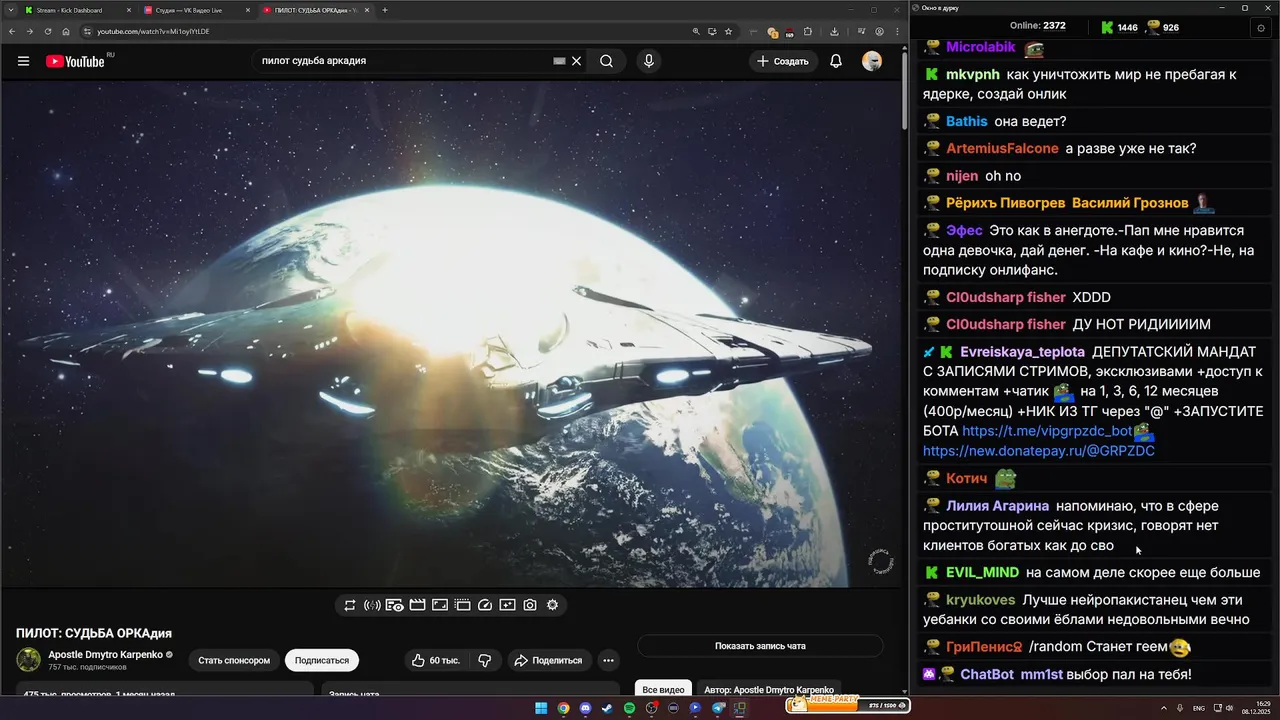Click the YouTube page vertical scrollbar
The width and height of the screenshot is (1280, 720).
904,90
